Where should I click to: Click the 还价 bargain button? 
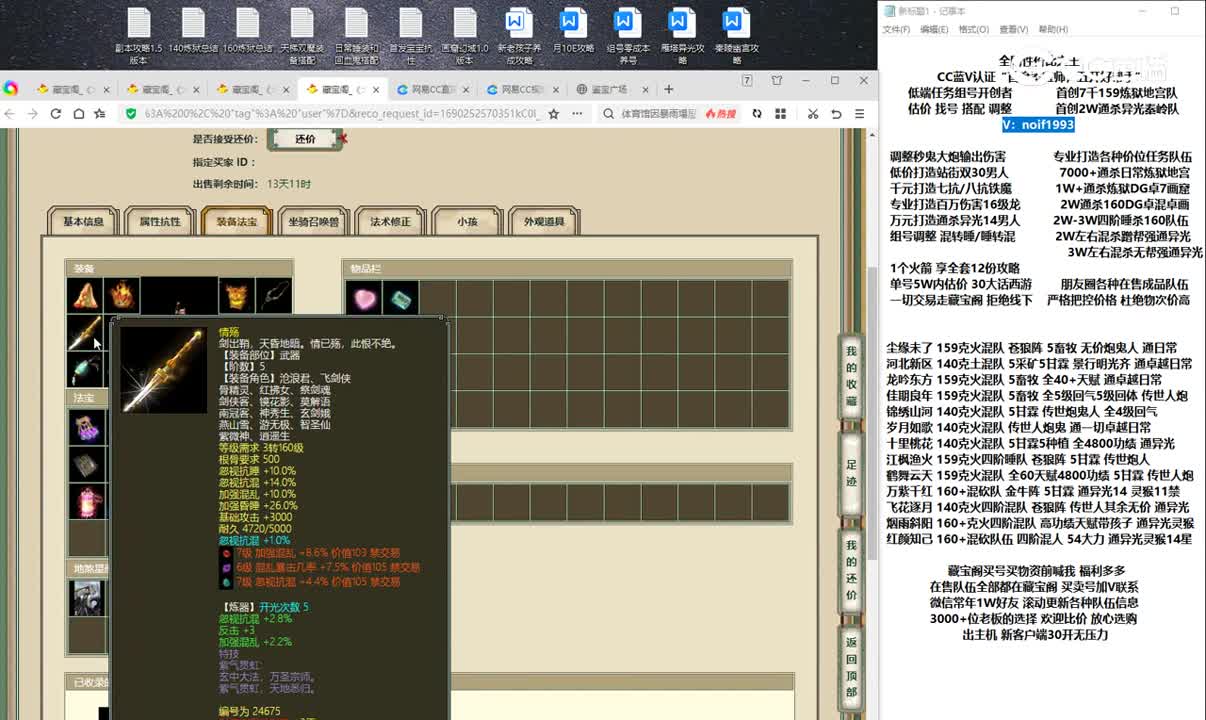[x=306, y=139]
